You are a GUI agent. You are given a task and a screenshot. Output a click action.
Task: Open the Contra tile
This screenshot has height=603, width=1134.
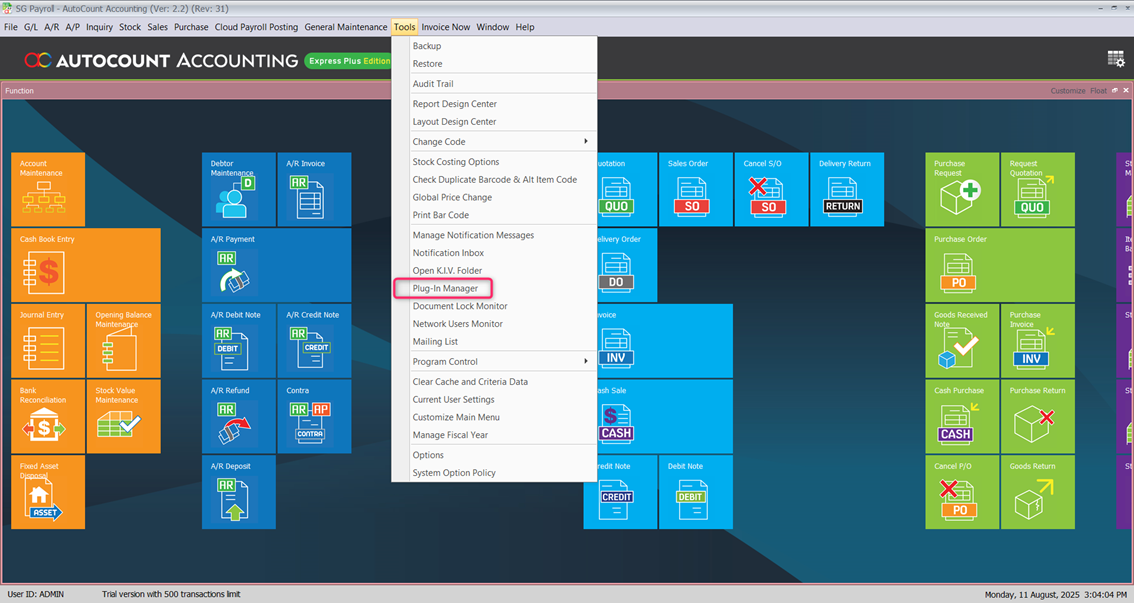(315, 416)
